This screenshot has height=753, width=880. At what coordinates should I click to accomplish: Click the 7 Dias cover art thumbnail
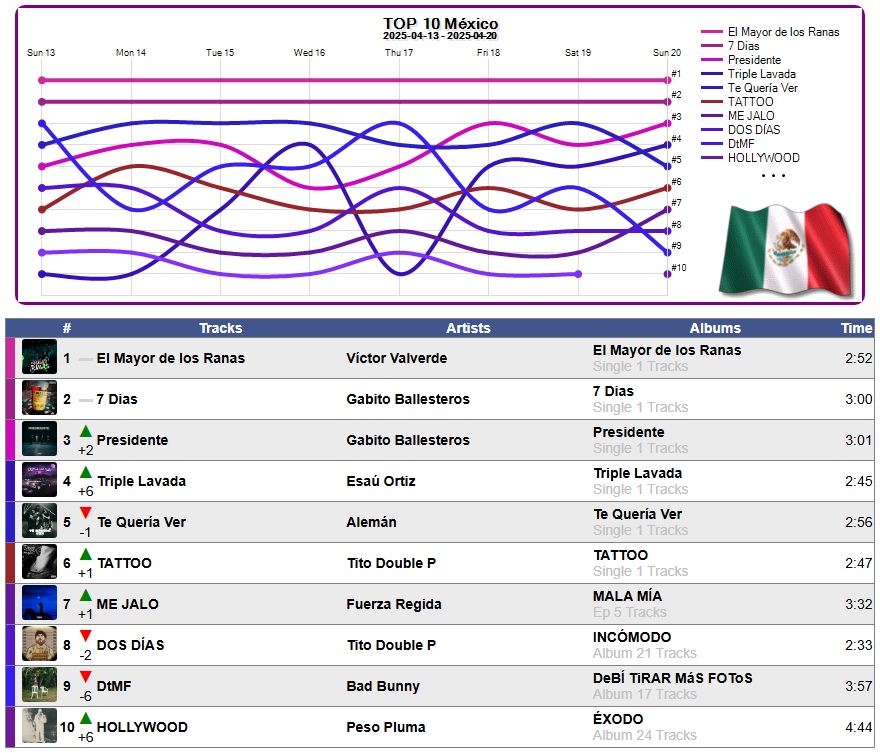pos(39,398)
